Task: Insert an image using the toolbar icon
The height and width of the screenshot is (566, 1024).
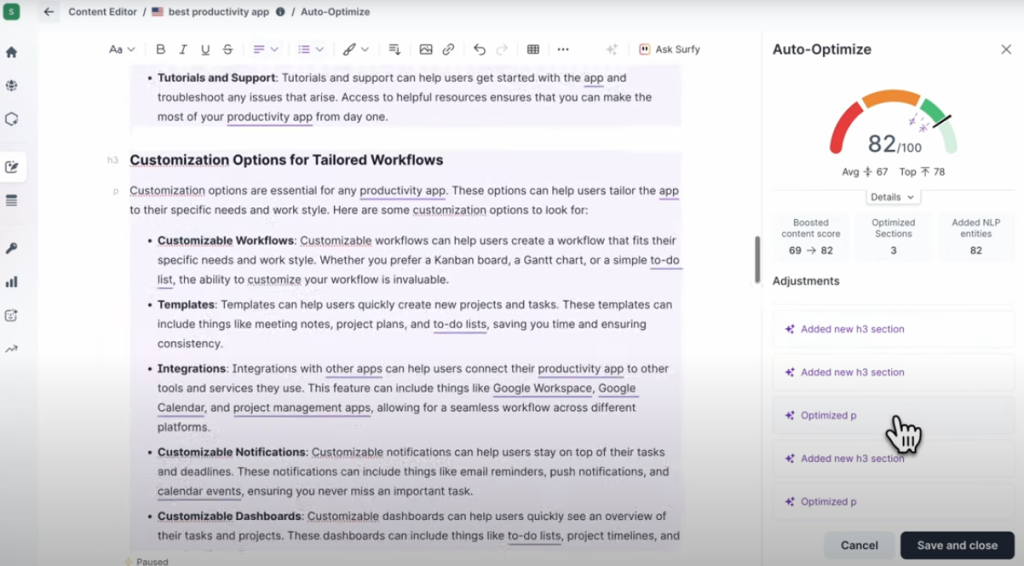Action: click(426, 49)
